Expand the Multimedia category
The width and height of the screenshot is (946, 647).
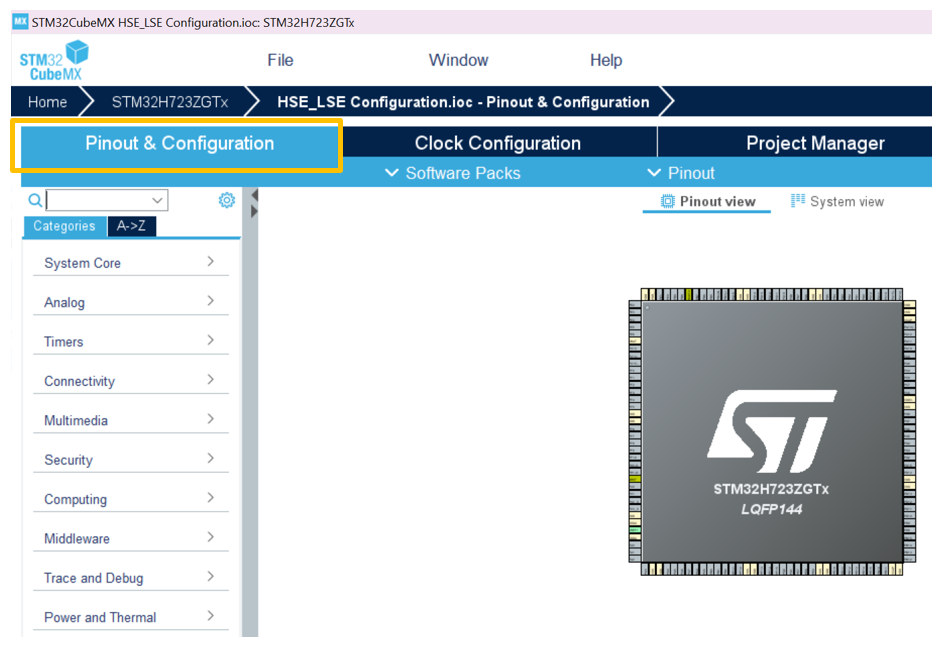[131, 420]
